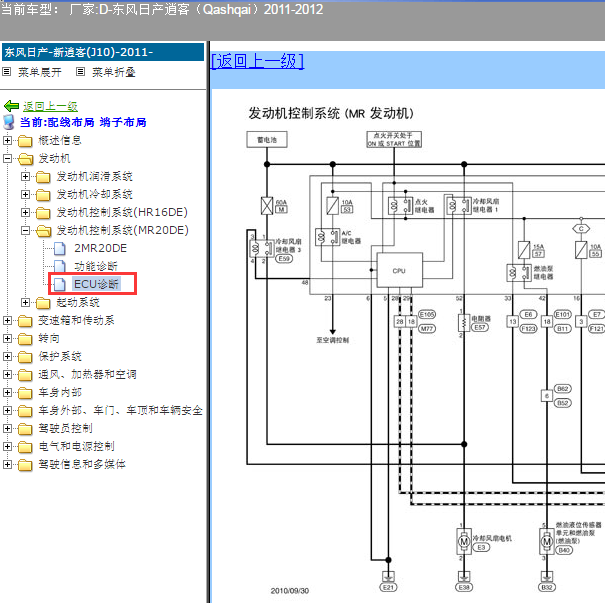
Task: Click the 概述信息 folder icon
Action: [x=25, y=141]
